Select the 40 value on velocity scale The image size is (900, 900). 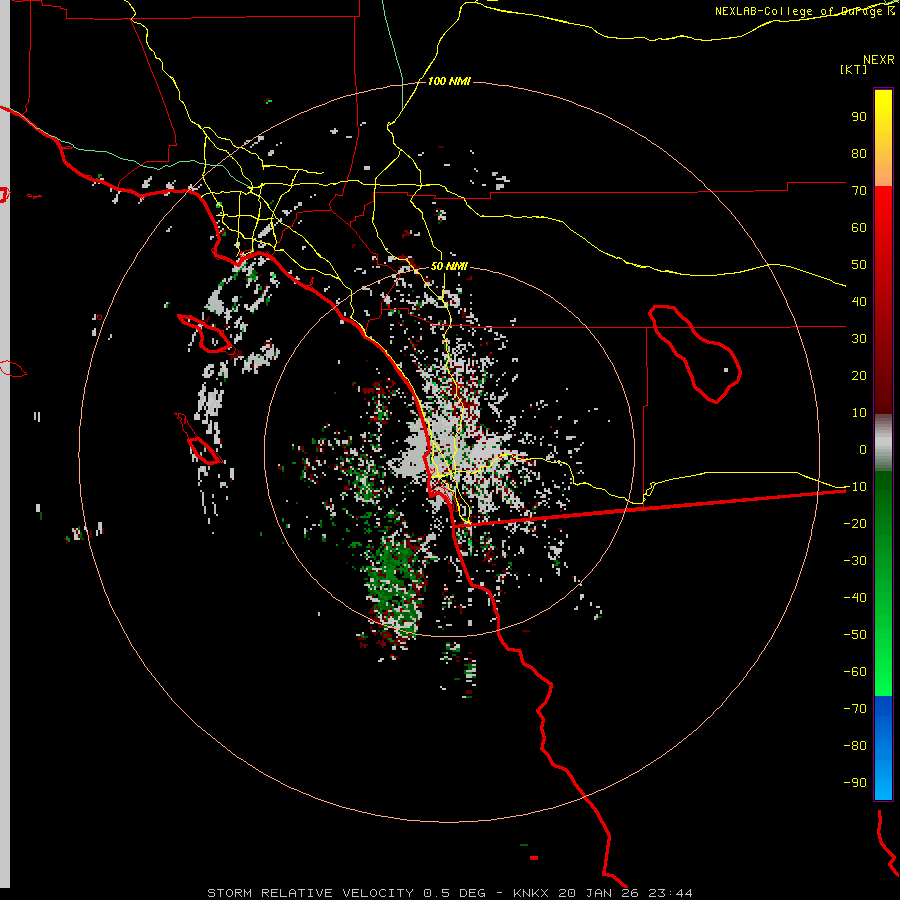(x=859, y=302)
